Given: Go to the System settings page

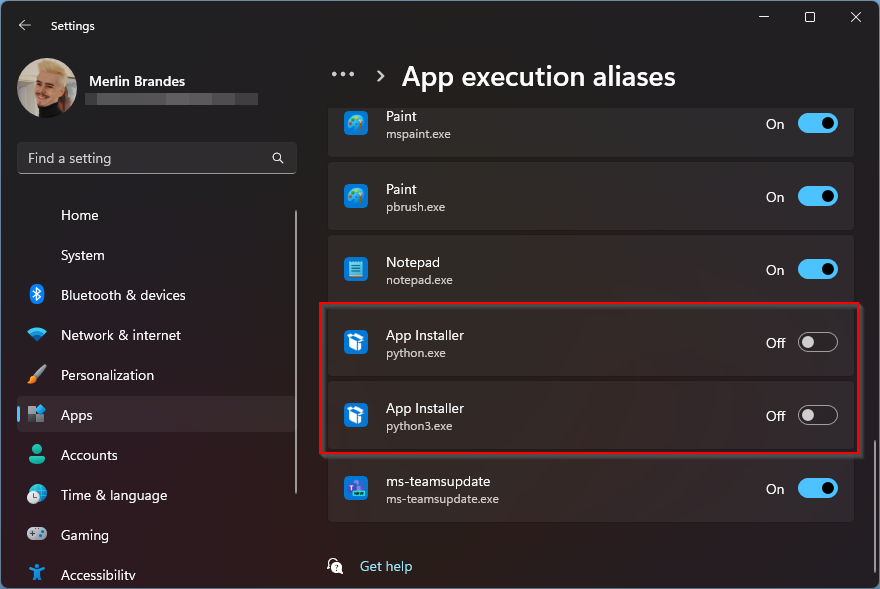Looking at the screenshot, I should 82,255.
